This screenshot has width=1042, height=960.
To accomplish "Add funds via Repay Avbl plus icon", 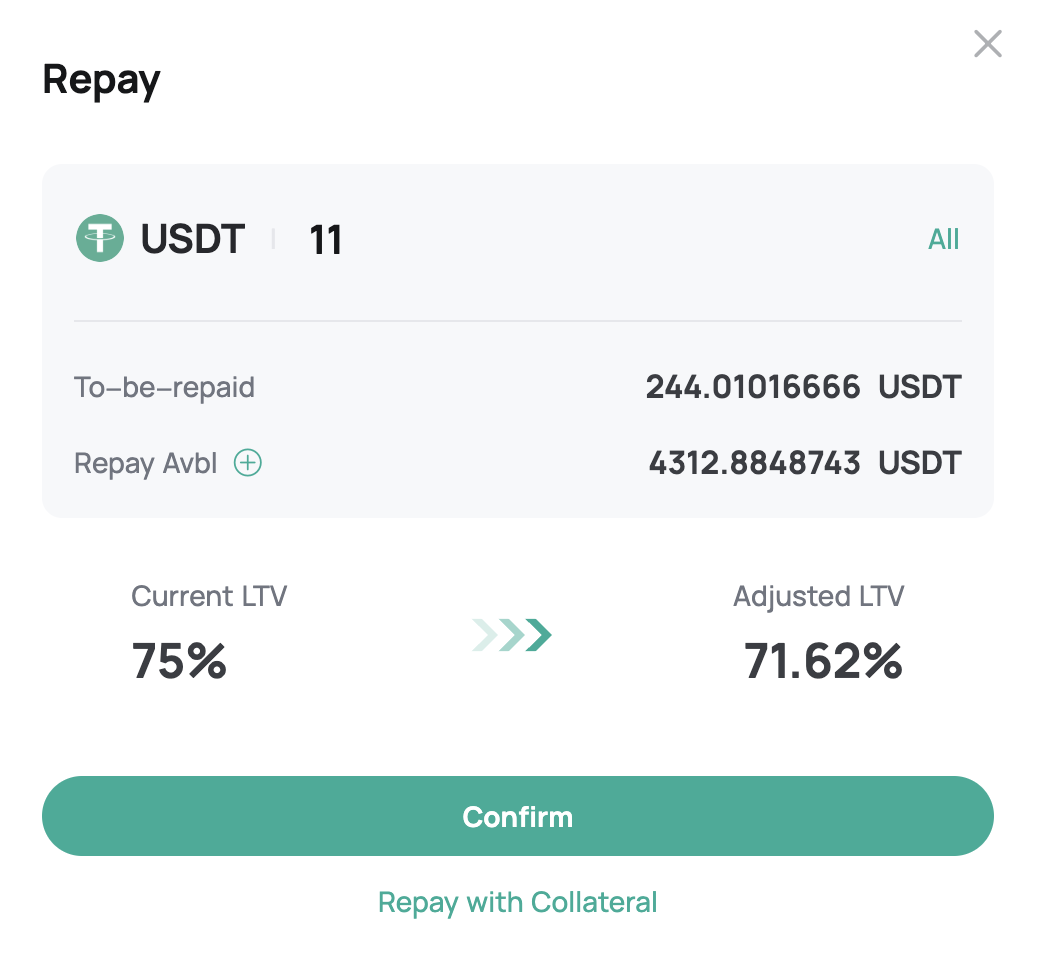I will pos(248,462).
